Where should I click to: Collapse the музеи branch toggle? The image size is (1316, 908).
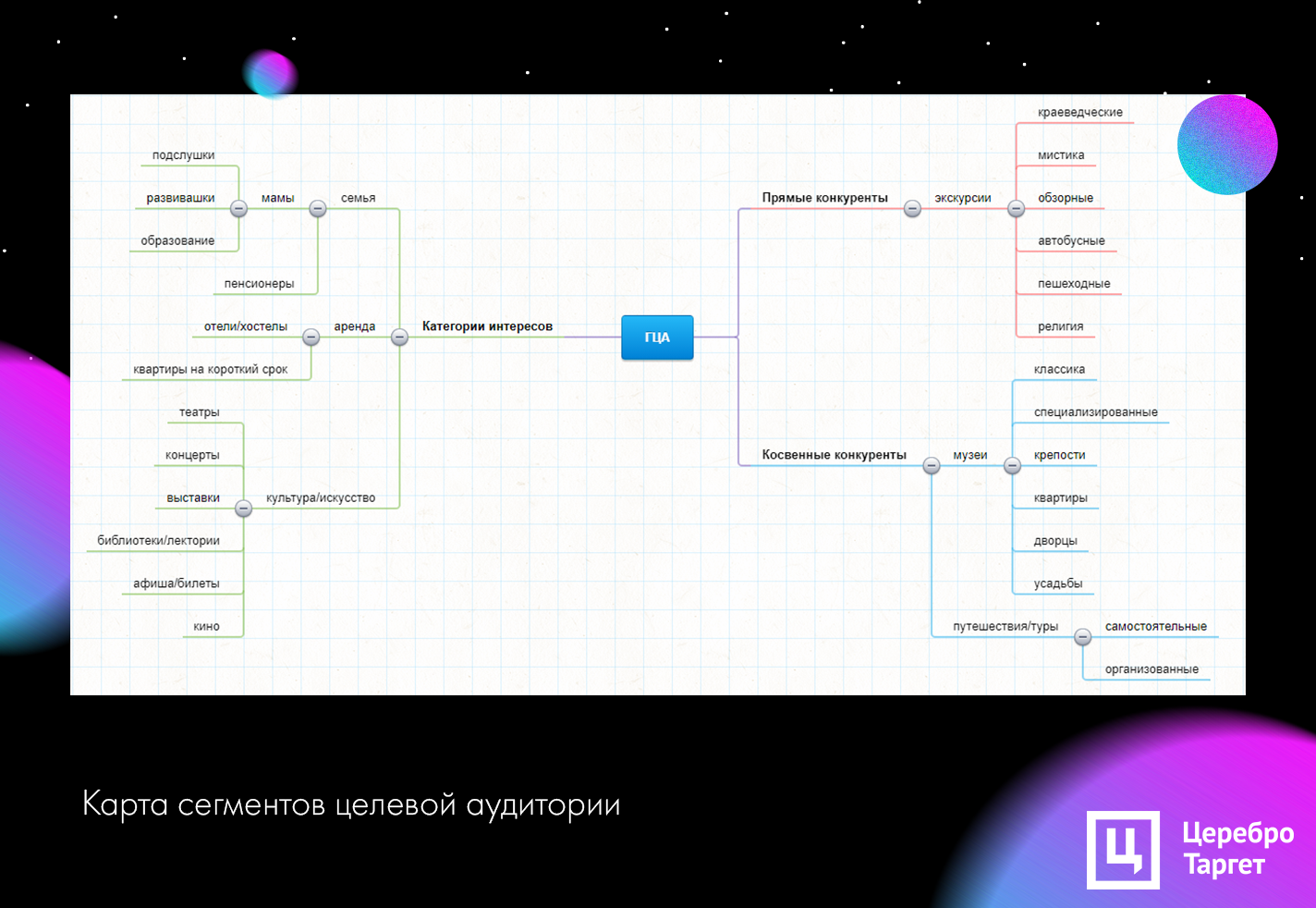coord(1013,466)
